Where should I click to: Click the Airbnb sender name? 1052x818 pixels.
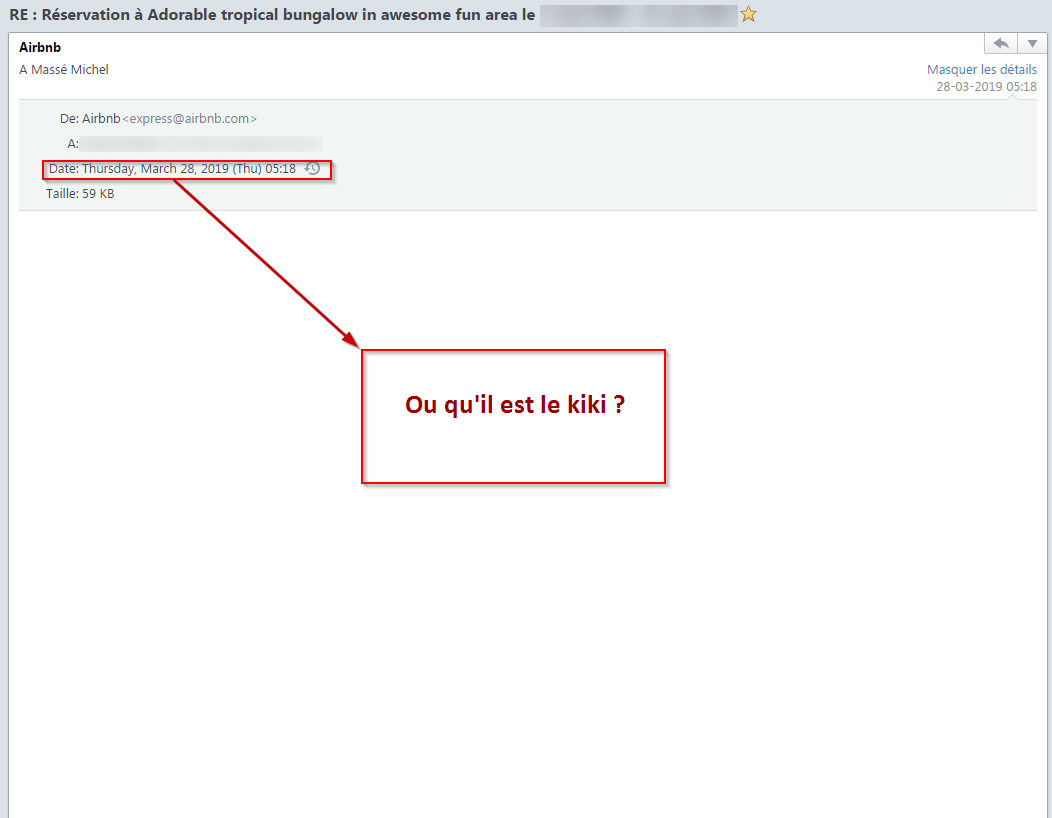(40, 47)
